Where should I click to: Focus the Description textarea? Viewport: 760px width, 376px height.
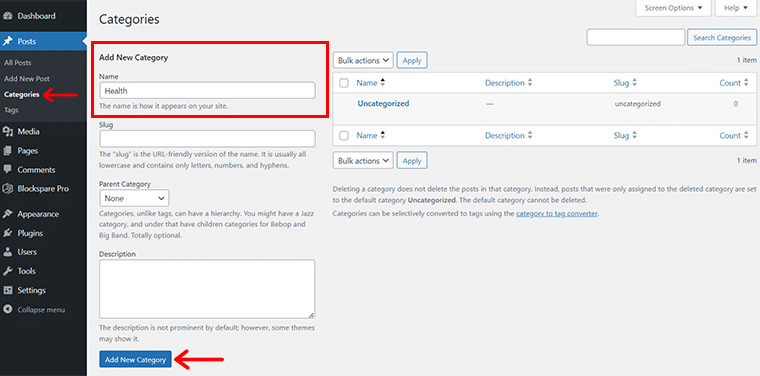click(207, 289)
